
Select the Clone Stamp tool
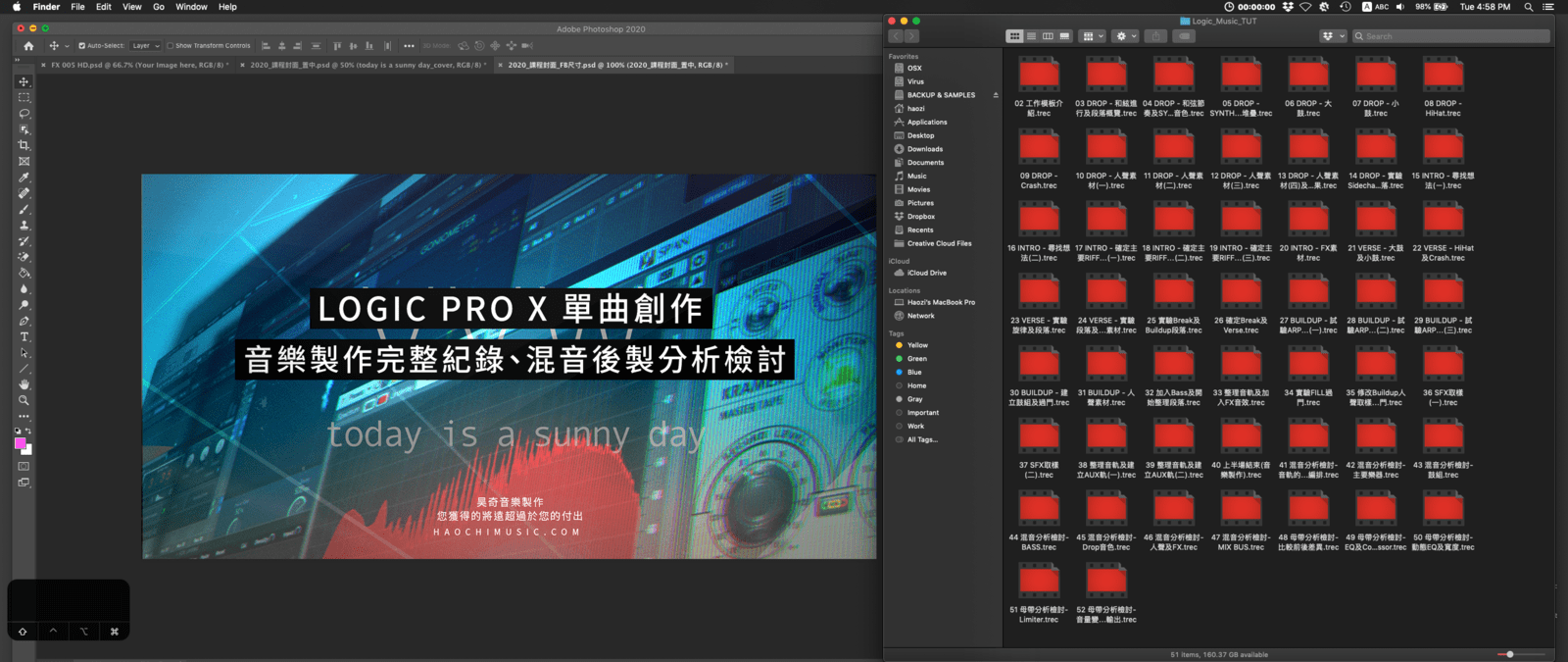(24, 225)
